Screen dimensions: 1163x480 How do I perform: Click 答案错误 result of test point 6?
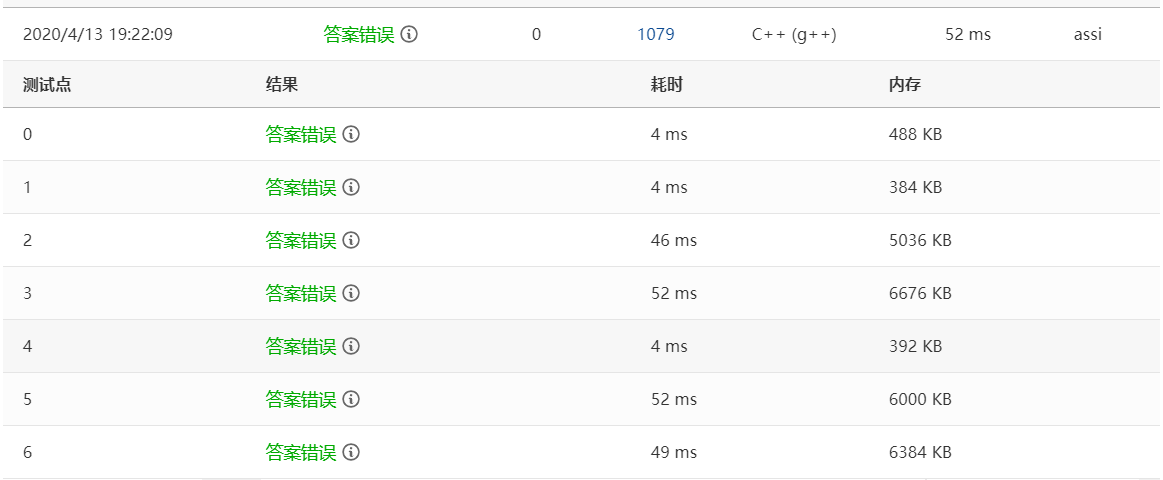pos(301,452)
